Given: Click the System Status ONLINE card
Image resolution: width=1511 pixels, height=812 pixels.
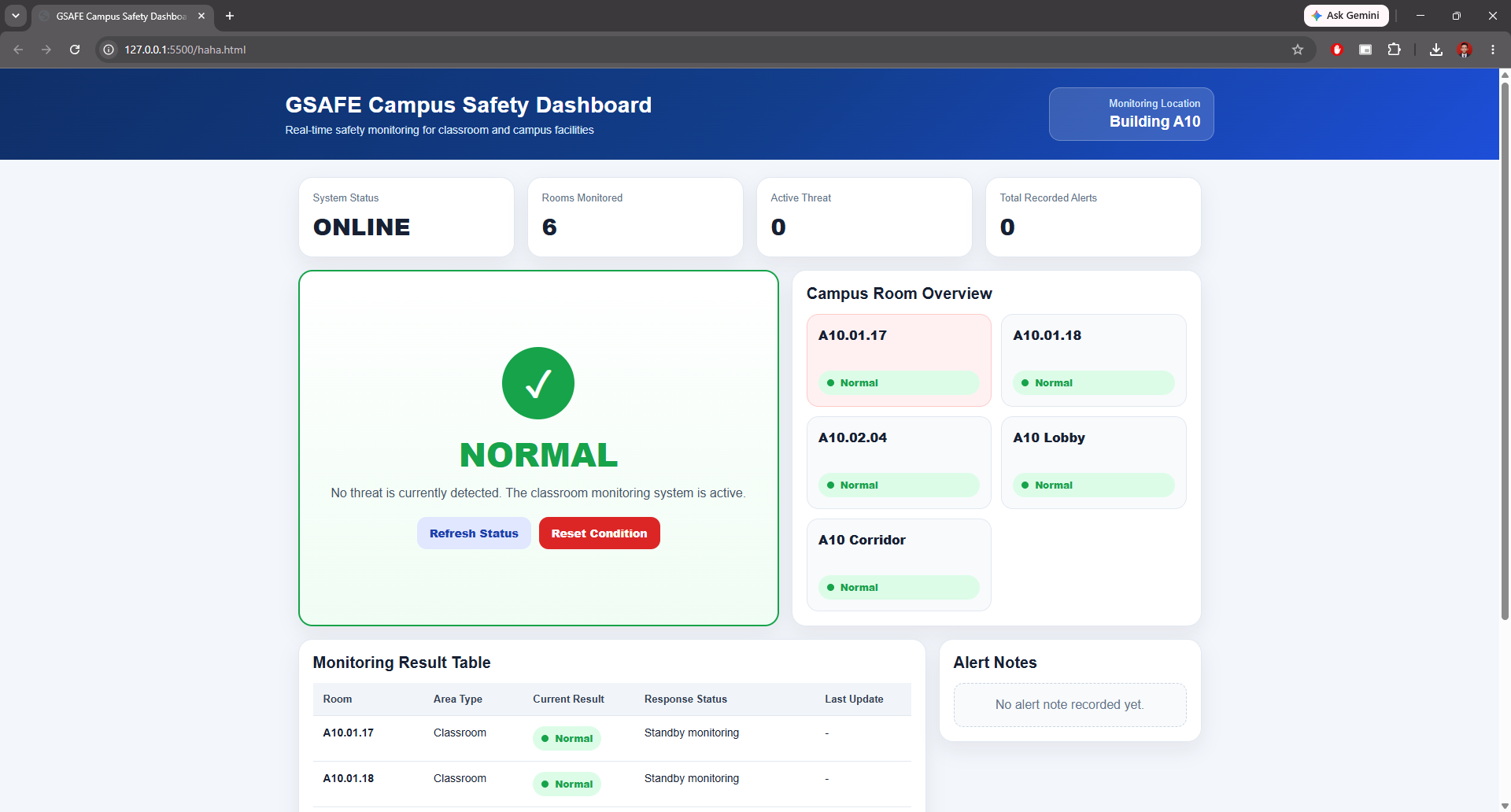Looking at the screenshot, I should (x=406, y=217).
